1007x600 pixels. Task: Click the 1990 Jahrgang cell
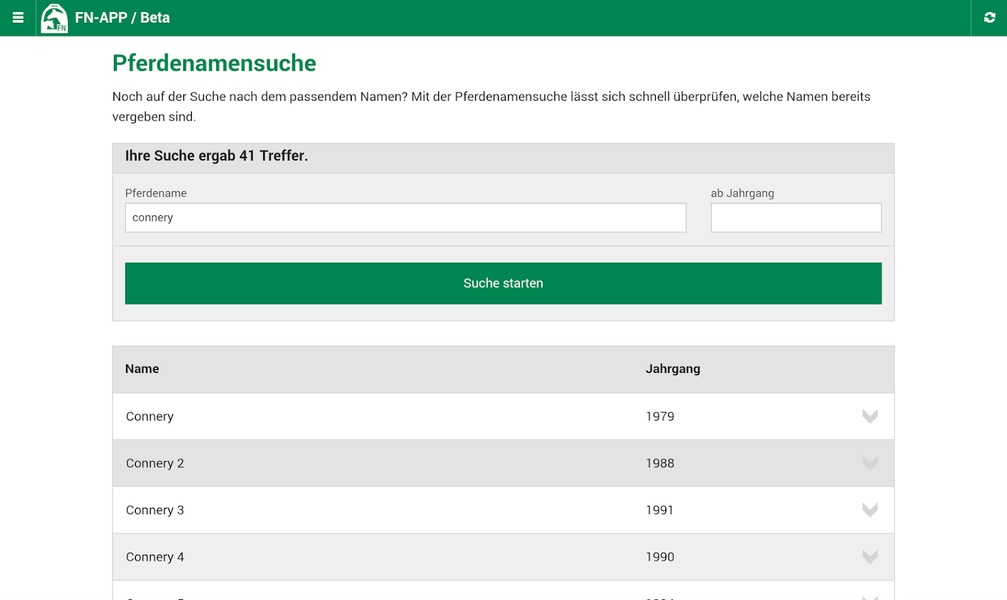click(660, 557)
